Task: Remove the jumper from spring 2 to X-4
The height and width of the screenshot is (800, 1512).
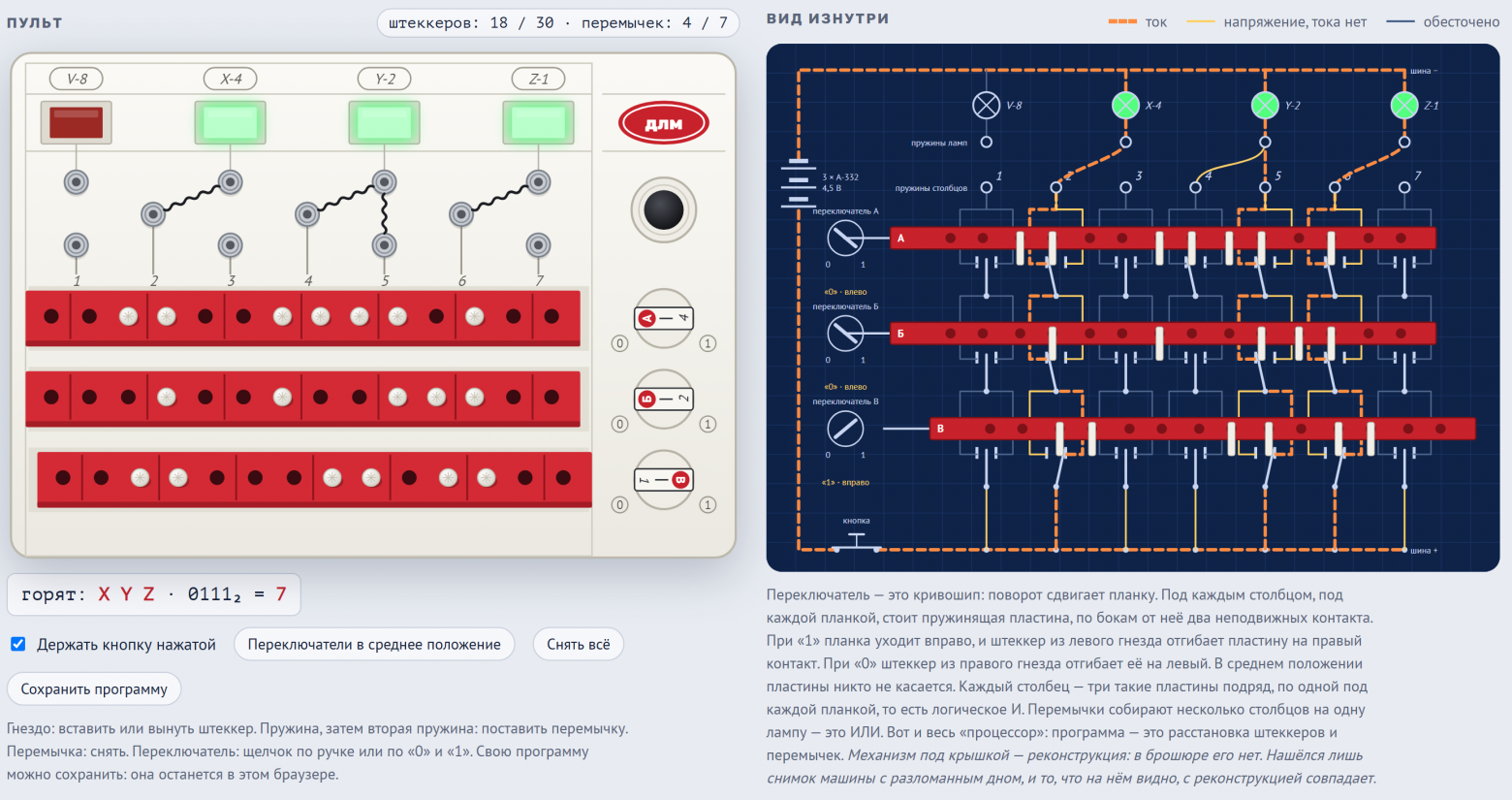Action: 192,198
